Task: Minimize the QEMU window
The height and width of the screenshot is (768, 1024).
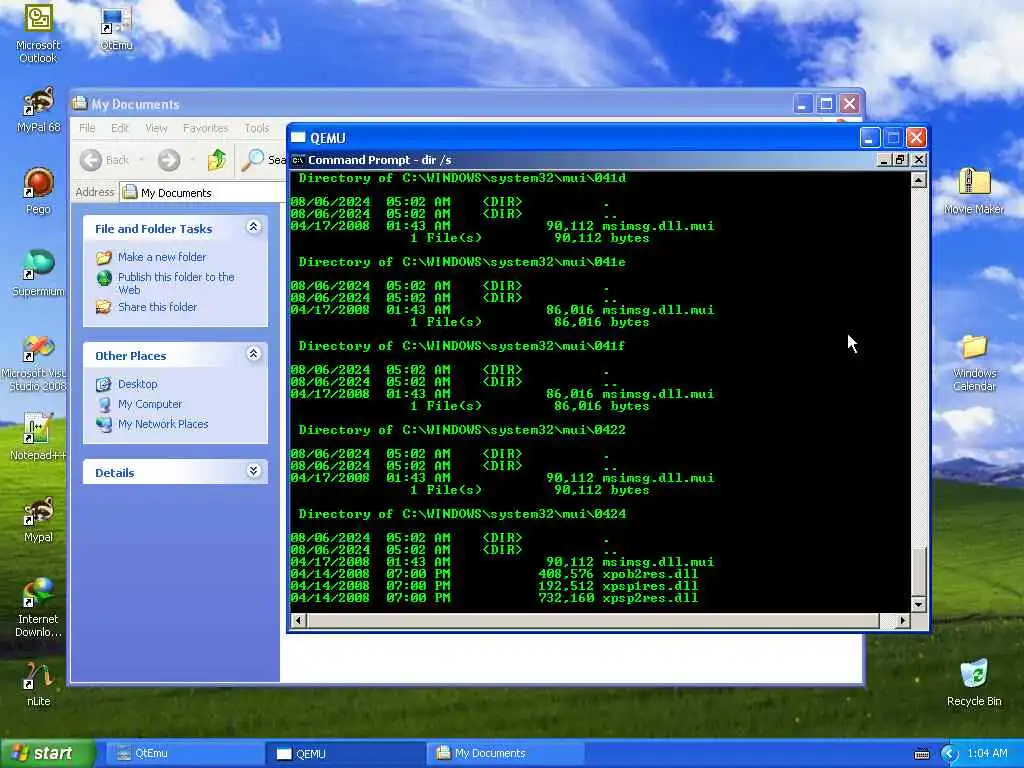Action: [869, 138]
